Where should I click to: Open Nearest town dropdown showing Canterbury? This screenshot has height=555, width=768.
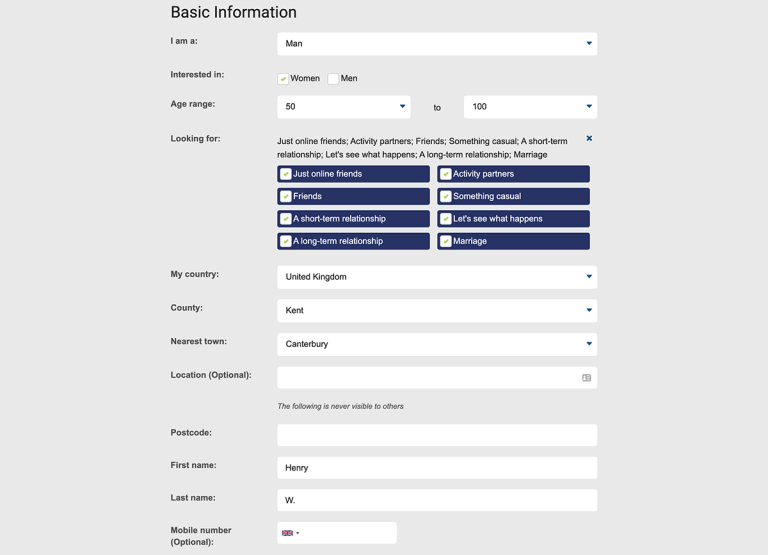(437, 344)
